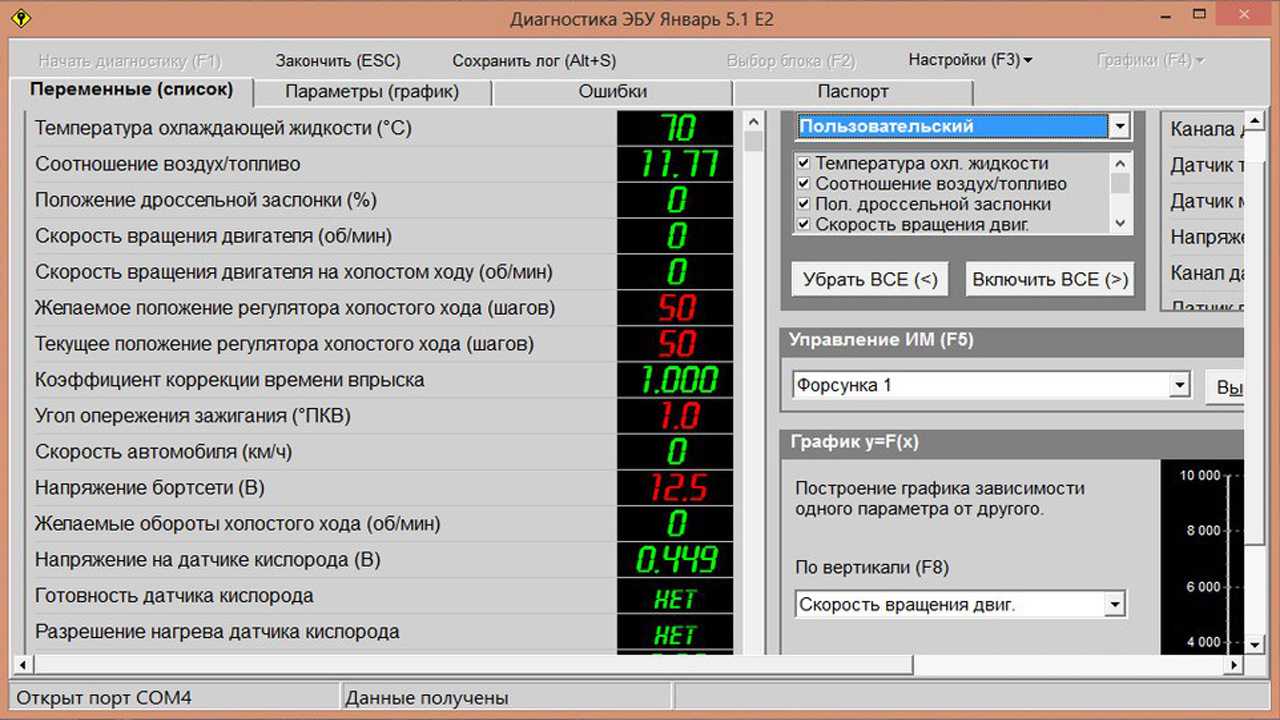Toggle Соотношение воздух/топливо checkbox
Screen dimensions: 1280x720
[802, 184]
